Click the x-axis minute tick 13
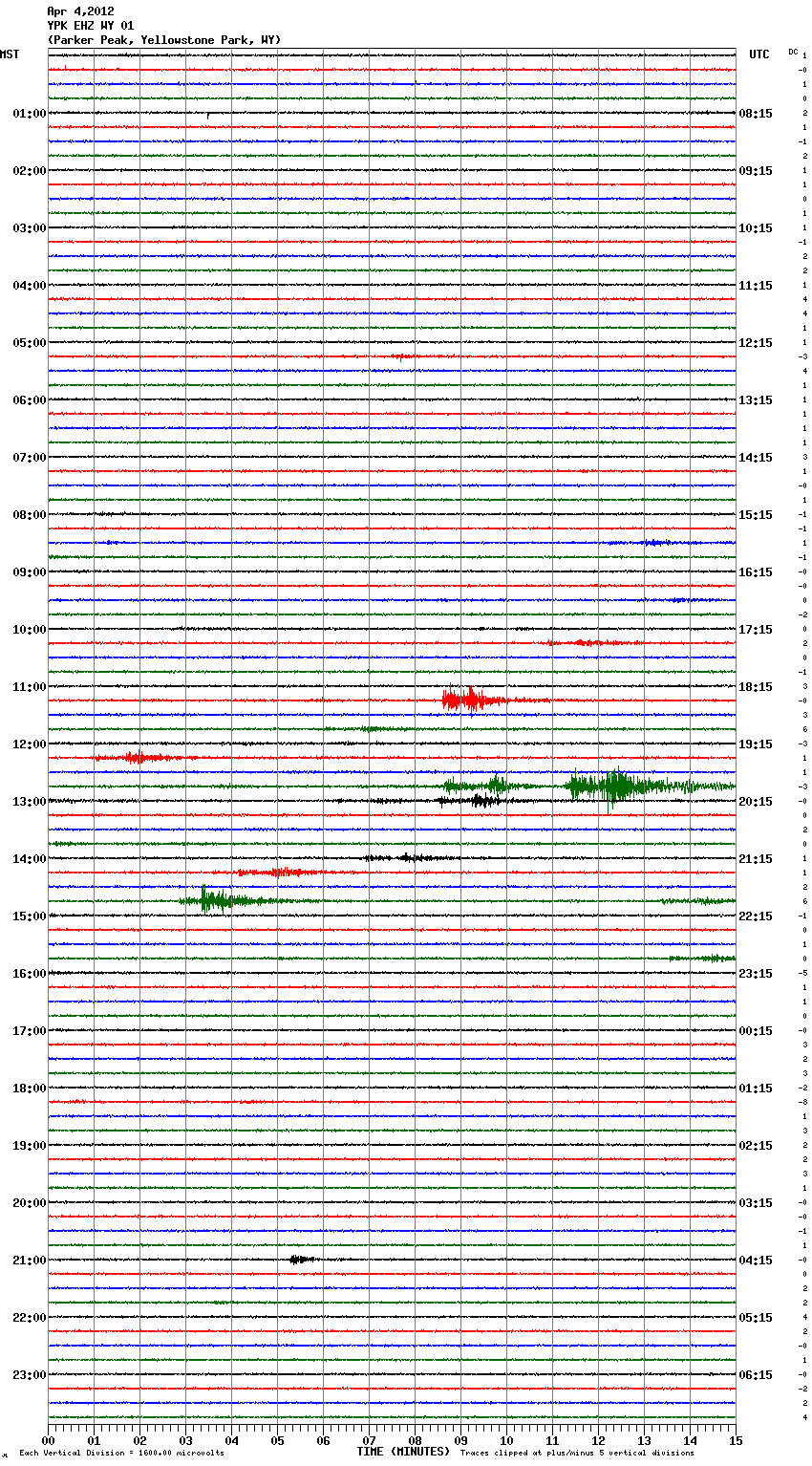This screenshot has width=812, height=1466. tap(644, 1440)
